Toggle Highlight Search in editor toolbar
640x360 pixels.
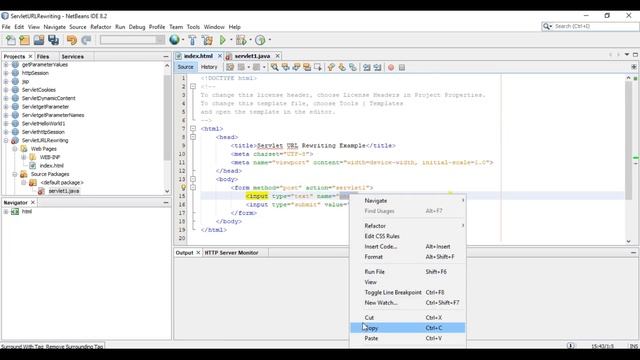click(x=307, y=67)
